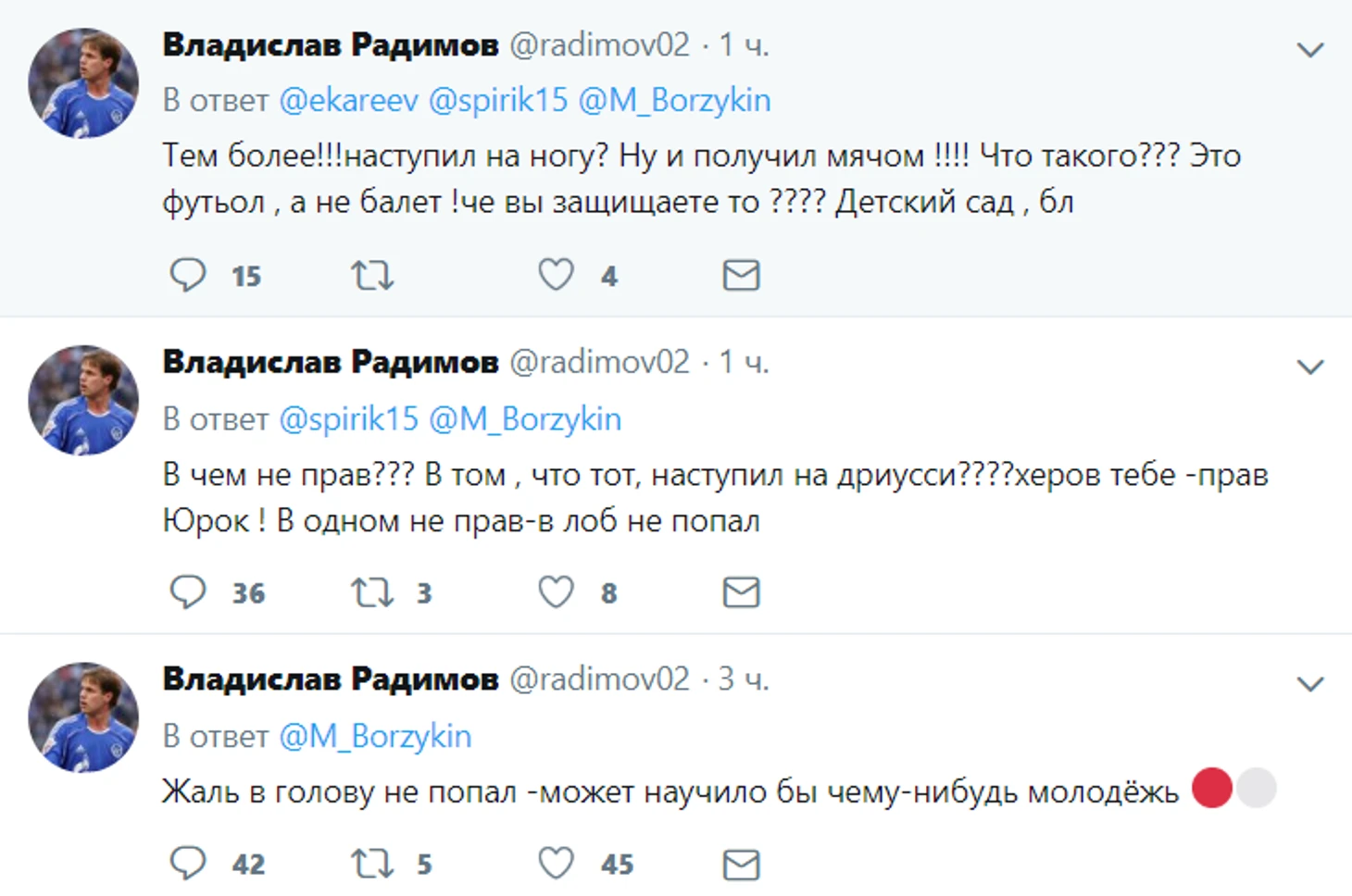Screen dimensions: 1352x896
Task: Open the @ekareev mention link
Action: coord(349,100)
